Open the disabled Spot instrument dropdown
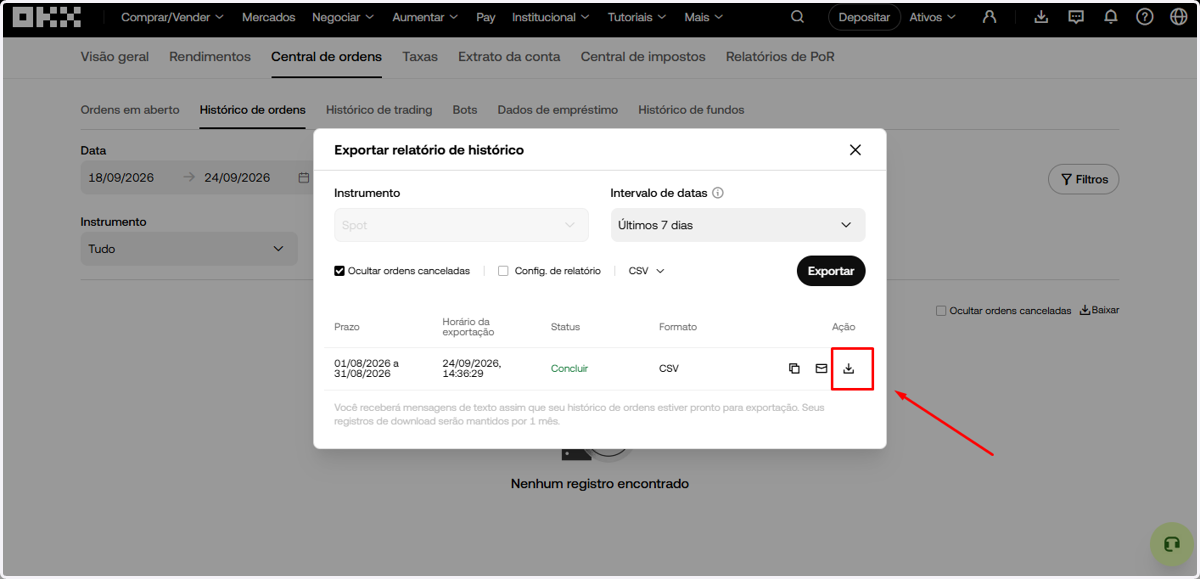Viewport: 1200px width, 579px height. [x=461, y=225]
